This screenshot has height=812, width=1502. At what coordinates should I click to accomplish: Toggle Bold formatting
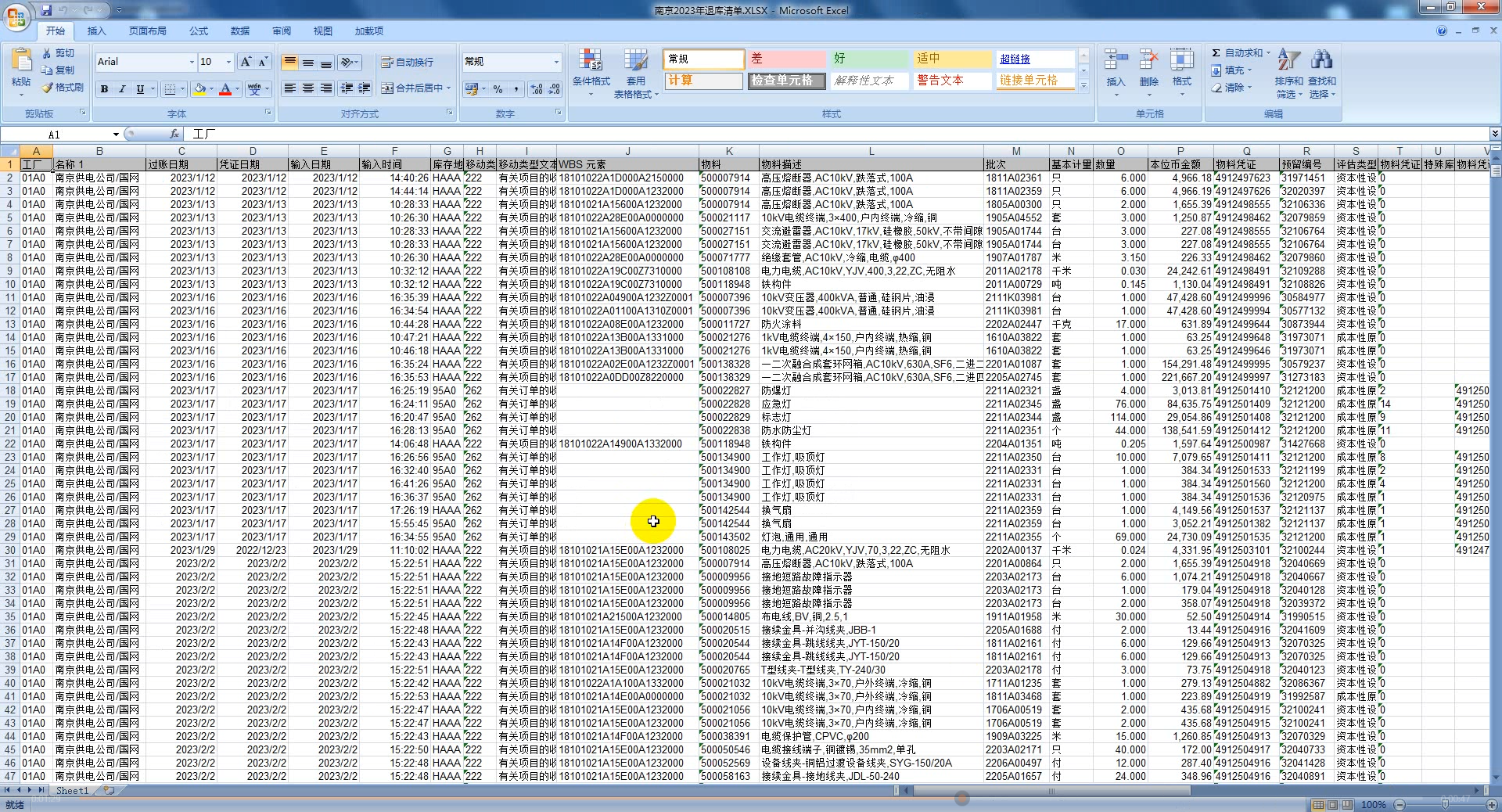pos(104,89)
